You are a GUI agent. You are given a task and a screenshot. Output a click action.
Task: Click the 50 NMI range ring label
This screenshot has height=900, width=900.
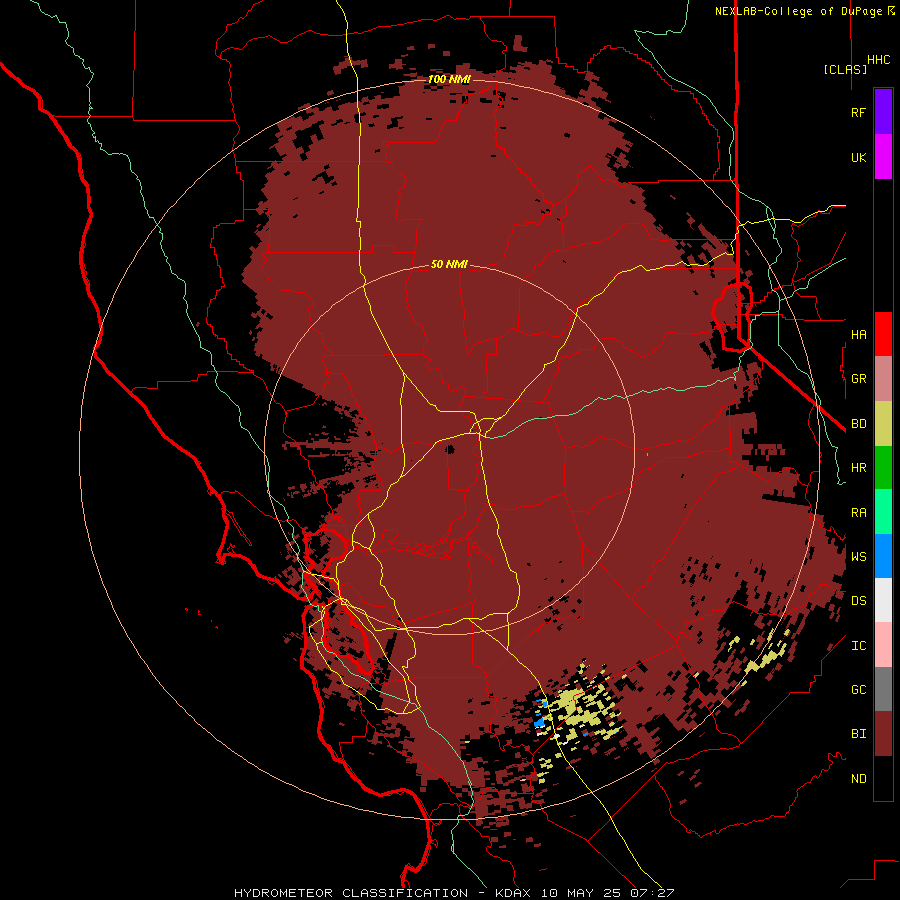pyautogui.click(x=449, y=264)
